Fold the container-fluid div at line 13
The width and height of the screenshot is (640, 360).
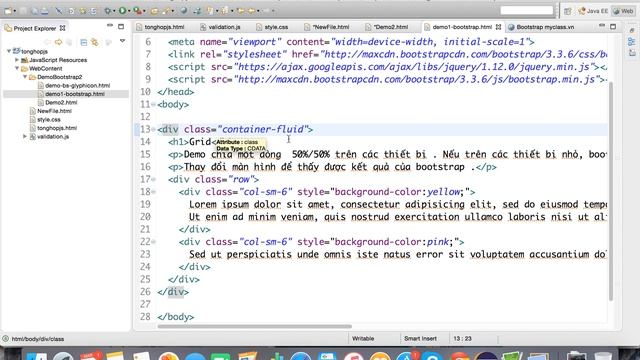pos(154,129)
